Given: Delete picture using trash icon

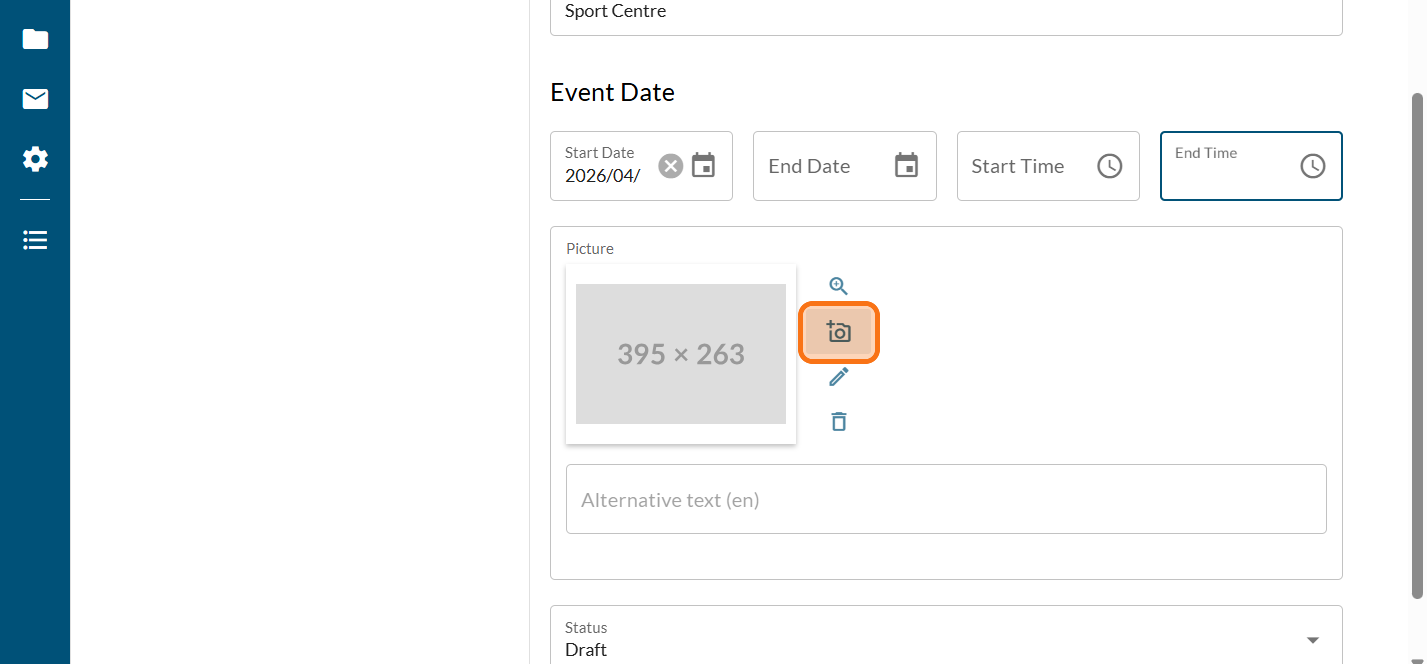Looking at the screenshot, I should point(838,422).
